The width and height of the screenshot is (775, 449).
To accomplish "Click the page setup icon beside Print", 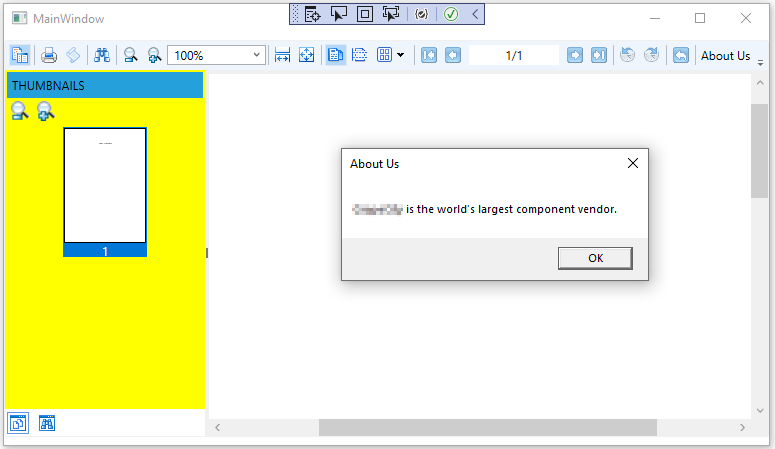I will coord(73,55).
